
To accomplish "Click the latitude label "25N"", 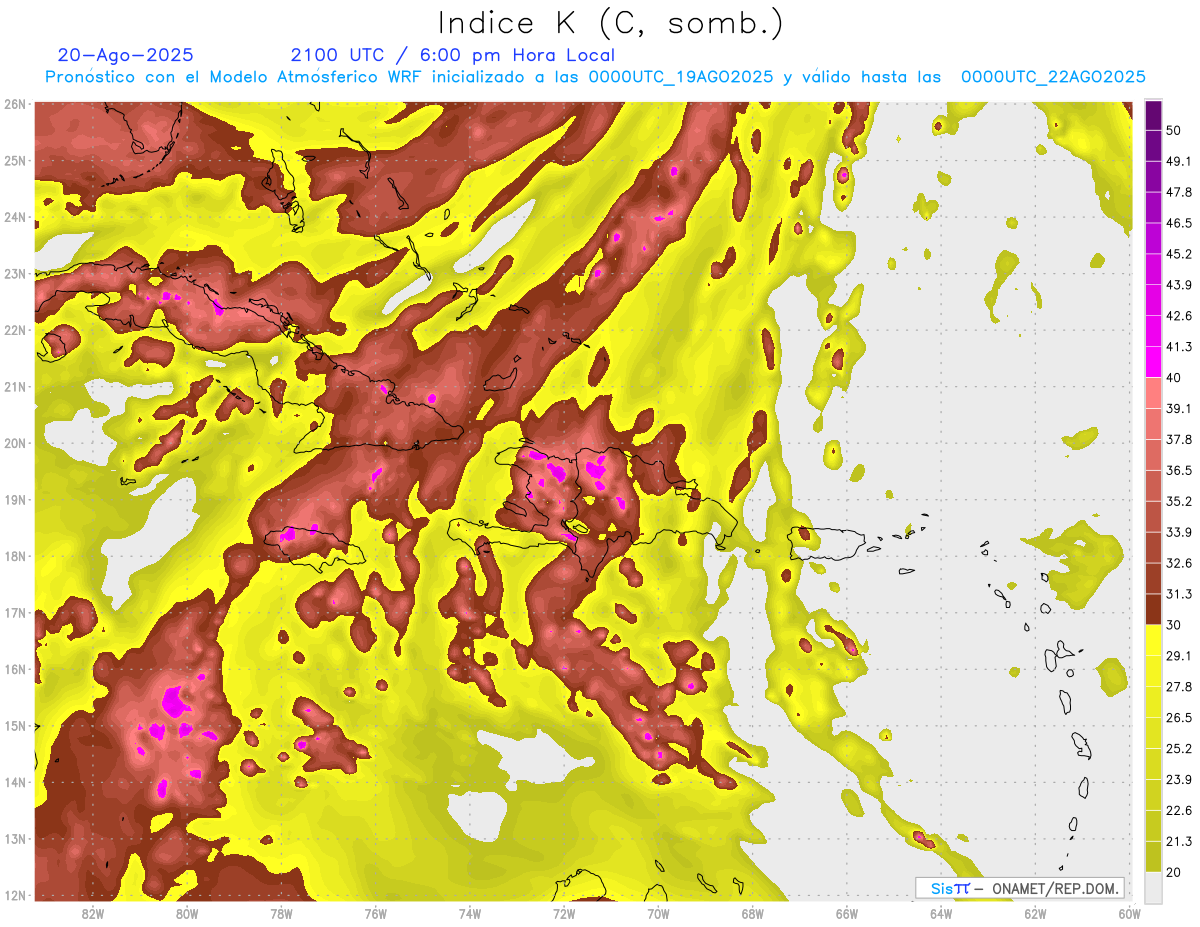I will point(15,160).
